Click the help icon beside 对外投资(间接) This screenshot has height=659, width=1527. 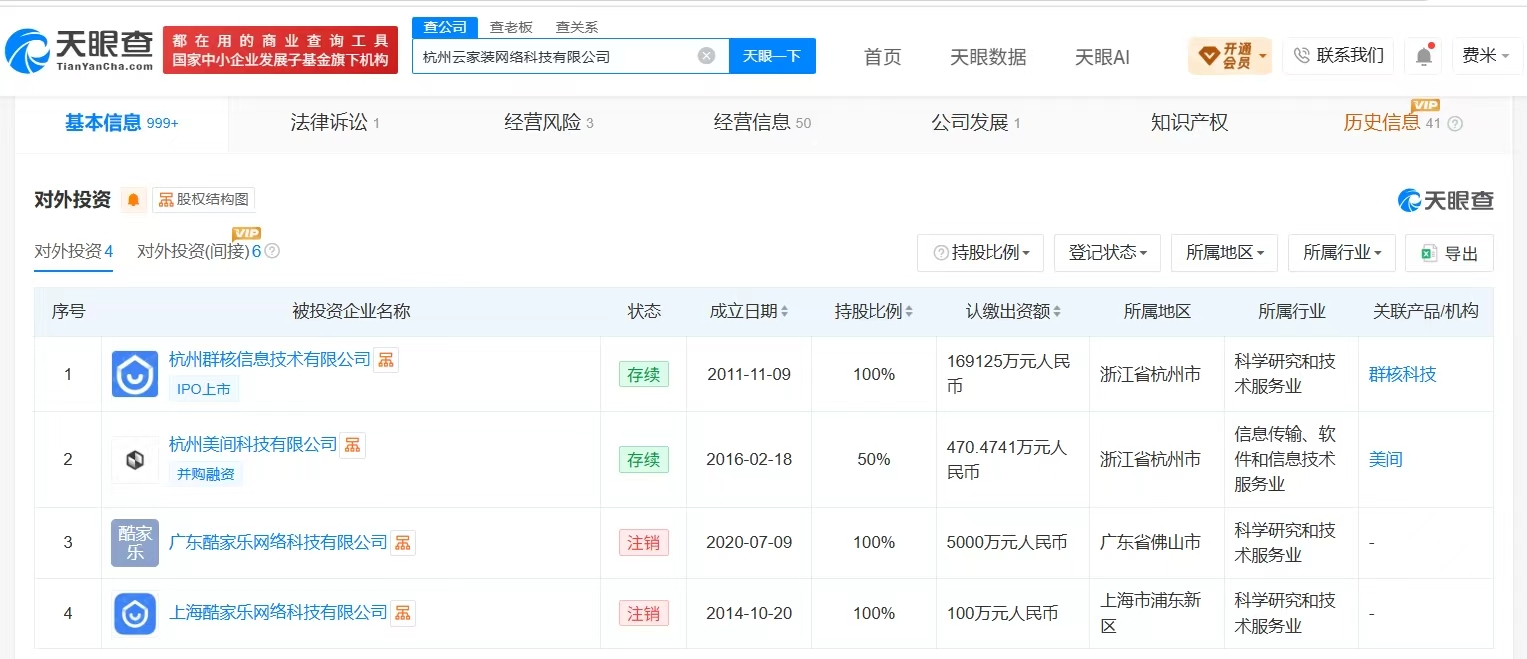pos(272,251)
